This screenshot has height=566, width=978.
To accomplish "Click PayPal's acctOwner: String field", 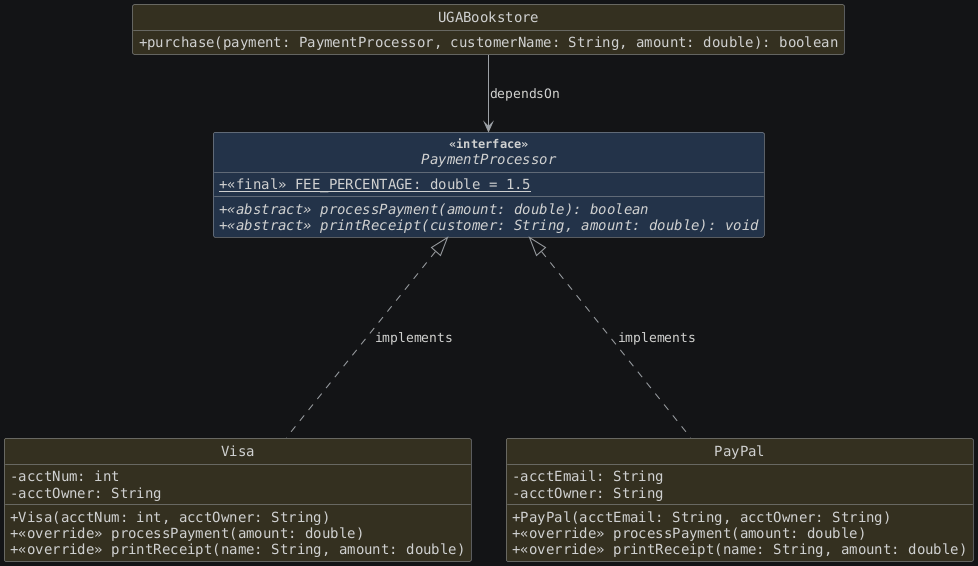I will pyautogui.click(x=588, y=493).
